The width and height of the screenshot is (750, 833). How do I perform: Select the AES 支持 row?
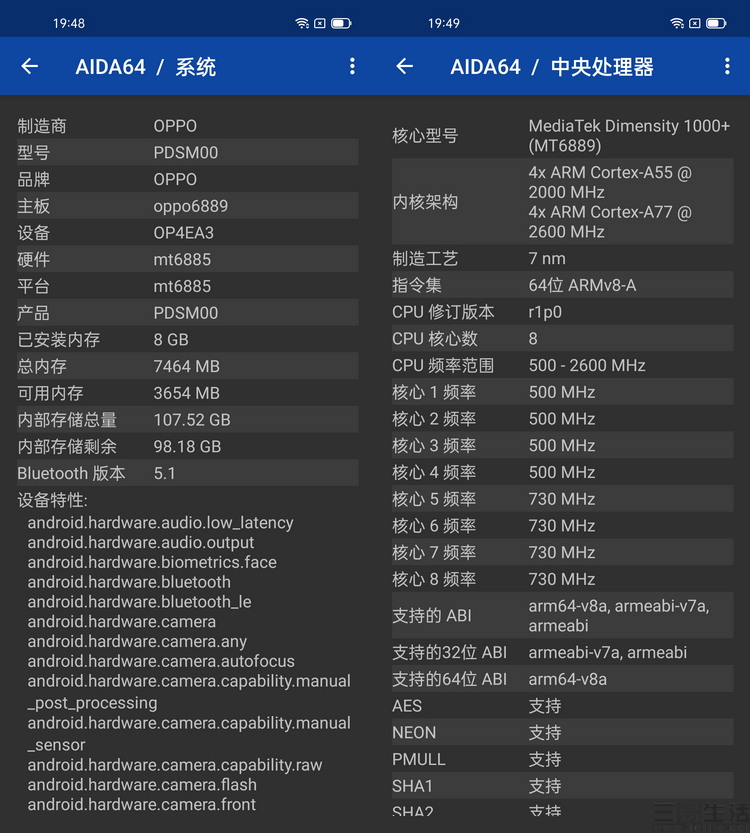click(x=562, y=706)
